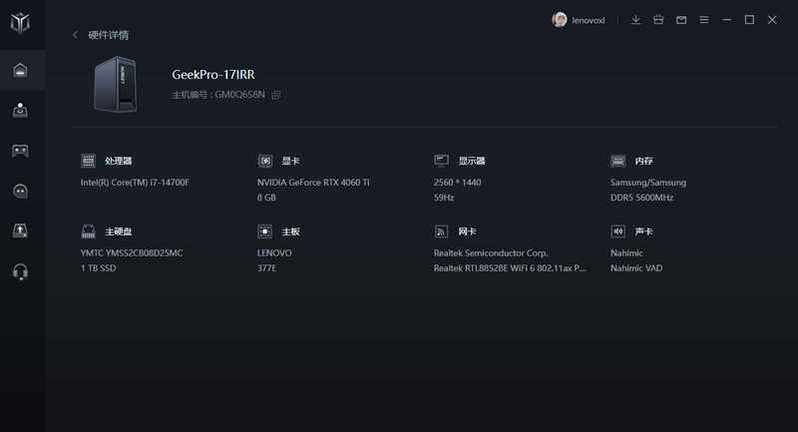This screenshot has width=798, height=432.
Task: Click the Legion logo in the sidebar
Action: click(20, 22)
